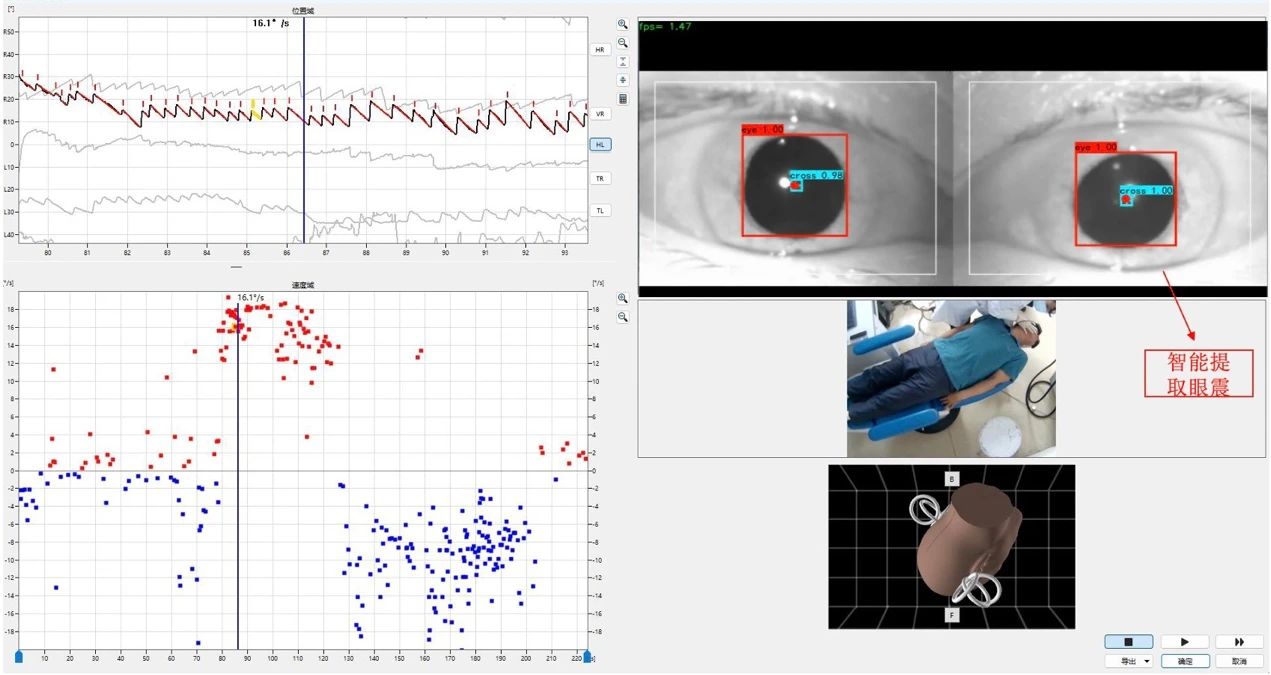The image size is (1271, 675).
Task: Toggle the HL trace channel
Action: coord(600,145)
